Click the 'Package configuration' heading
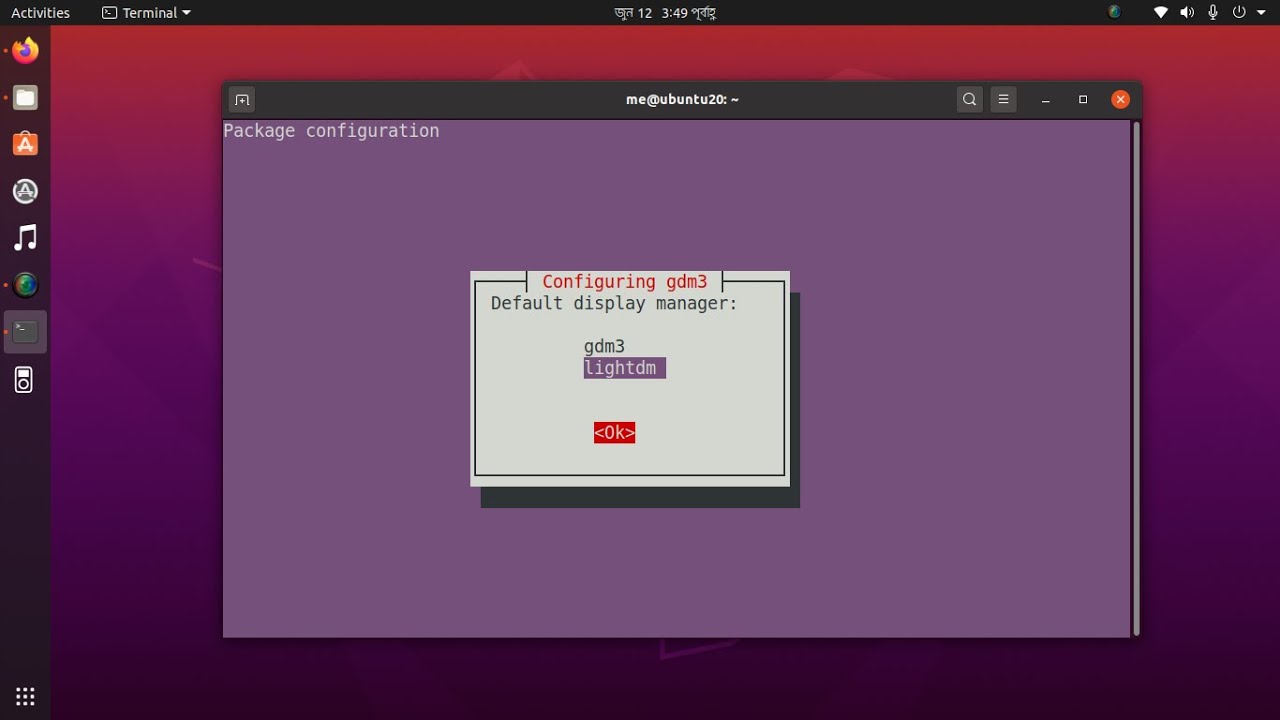This screenshot has height=720, width=1280. pyautogui.click(x=331, y=131)
